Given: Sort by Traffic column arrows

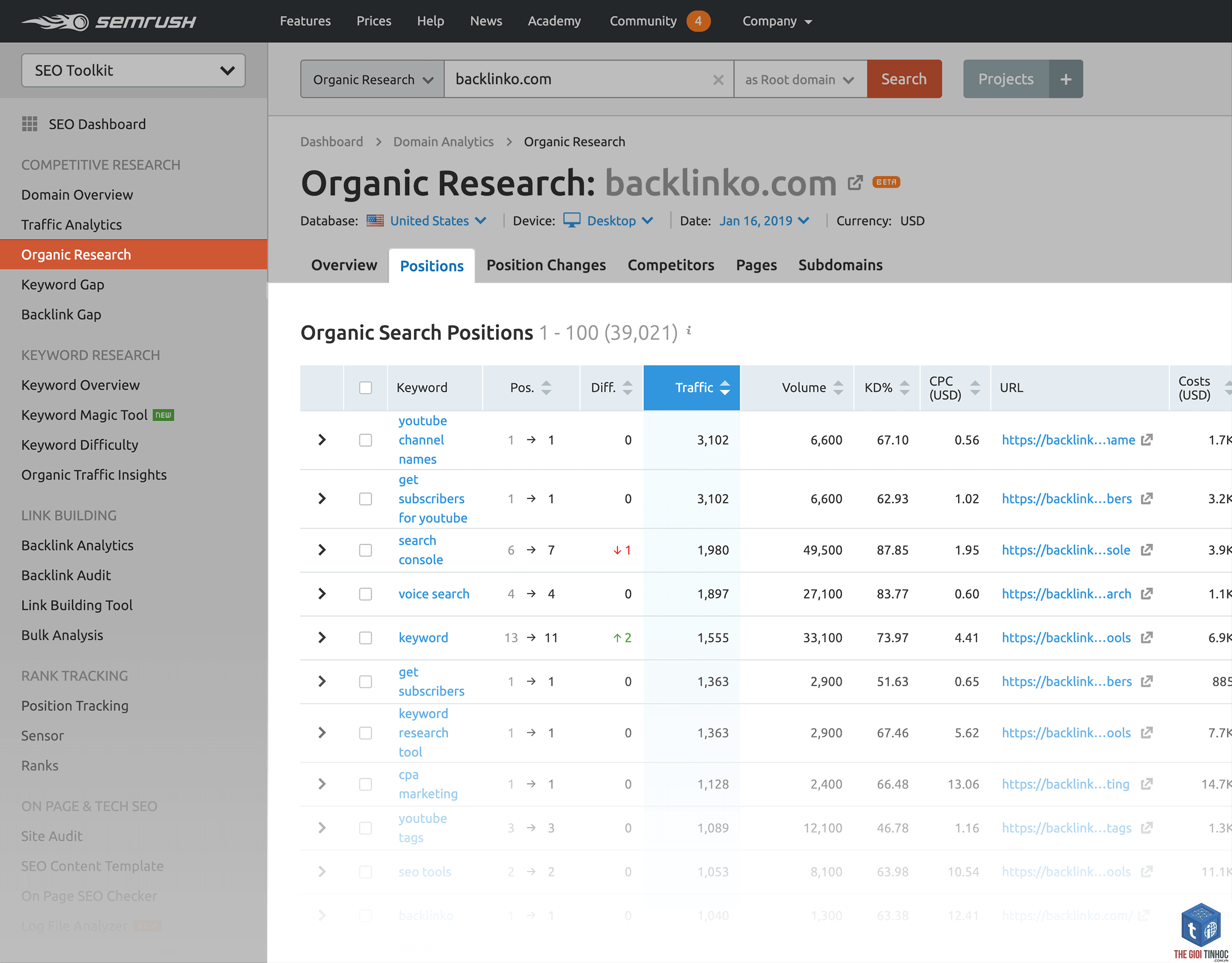Looking at the screenshot, I should coord(725,387).
